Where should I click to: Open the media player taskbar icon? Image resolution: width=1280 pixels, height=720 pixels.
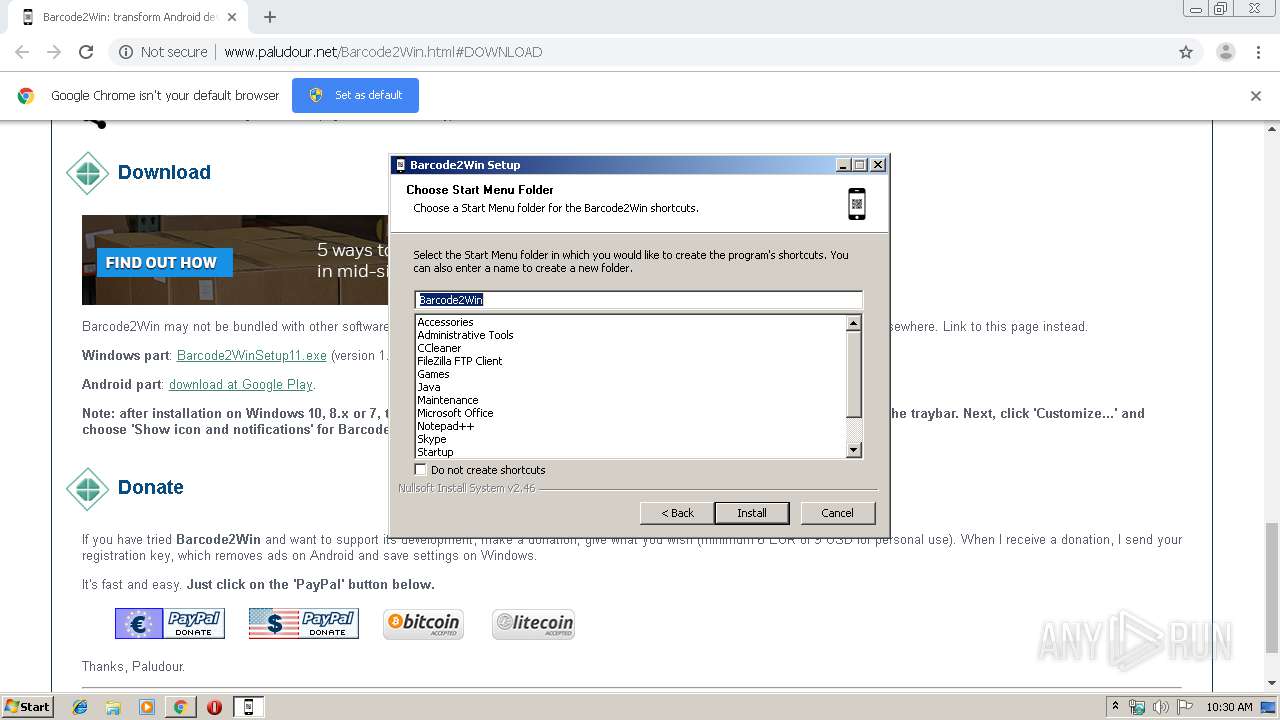pos(147,707)
